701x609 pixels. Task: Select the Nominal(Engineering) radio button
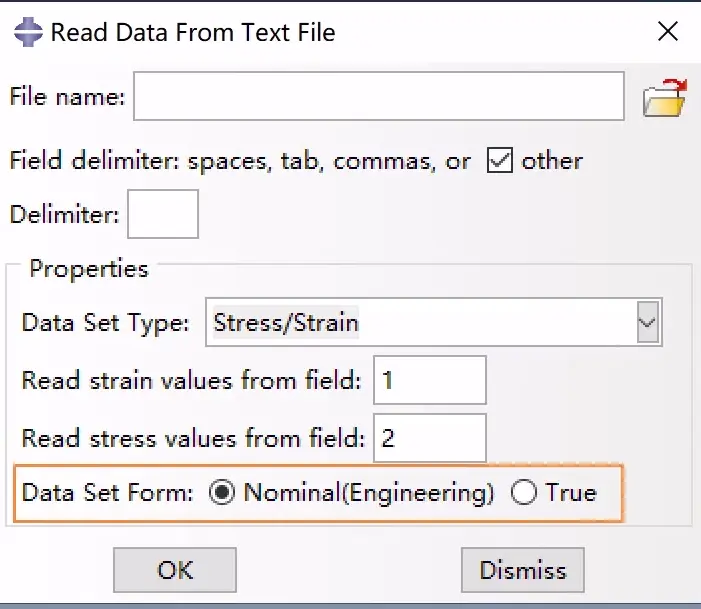pos(222,492)
